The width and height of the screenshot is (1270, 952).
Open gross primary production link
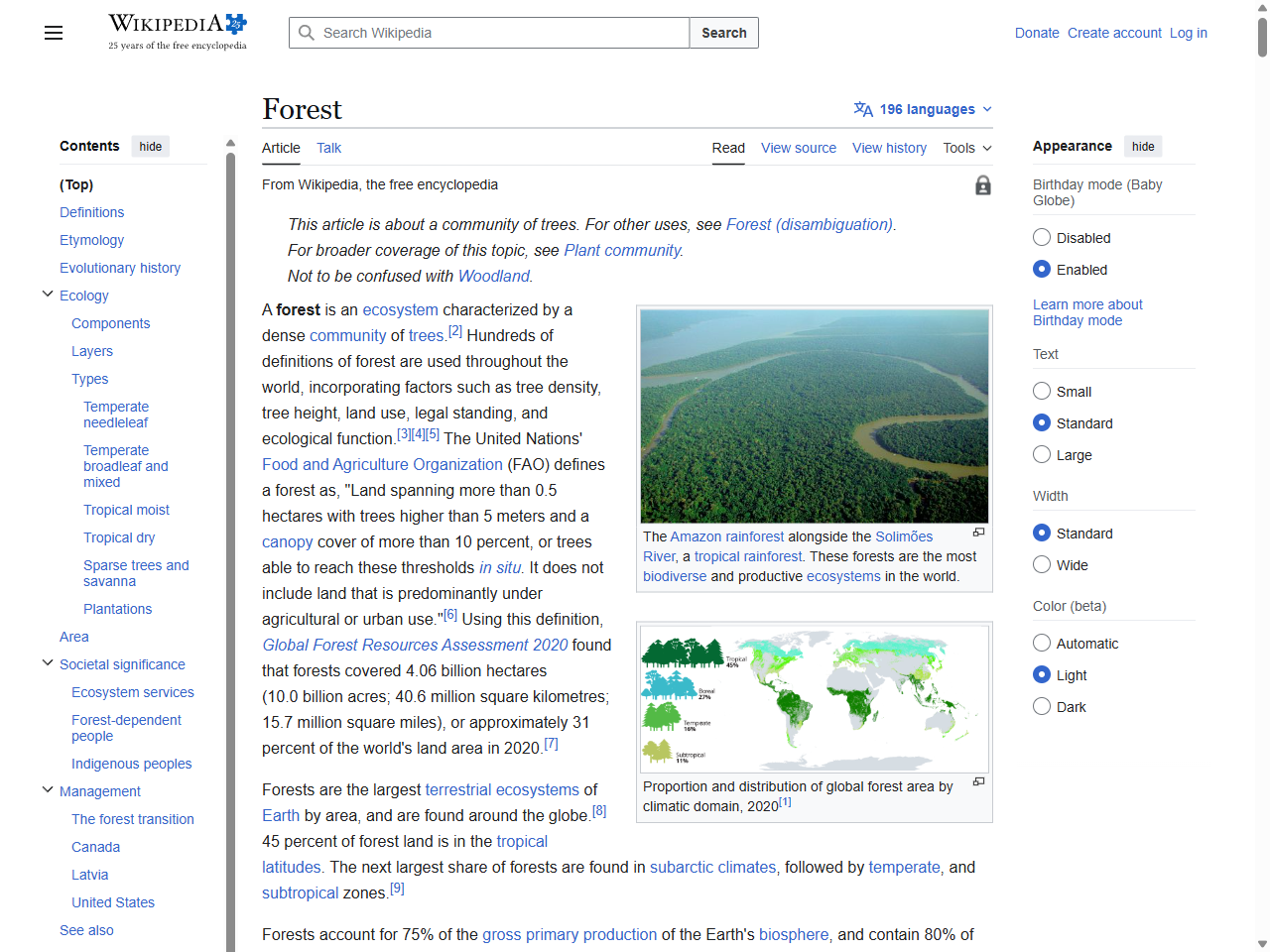570,934
